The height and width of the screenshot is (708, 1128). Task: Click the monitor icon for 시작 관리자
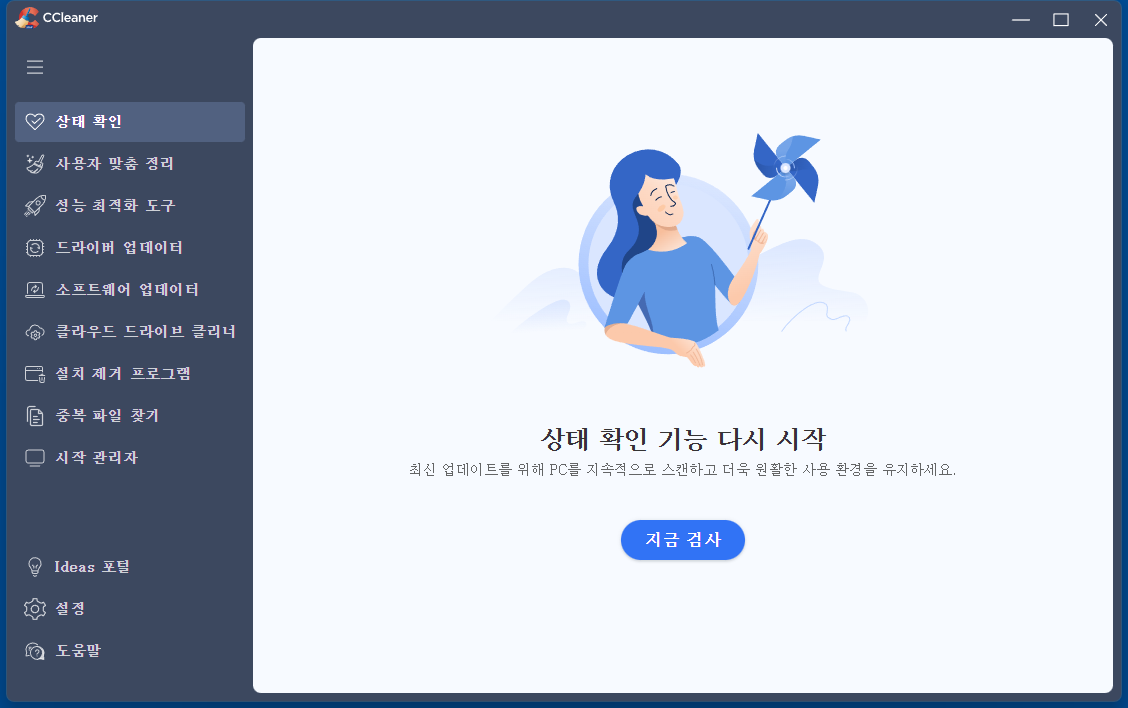coord(35,458)
